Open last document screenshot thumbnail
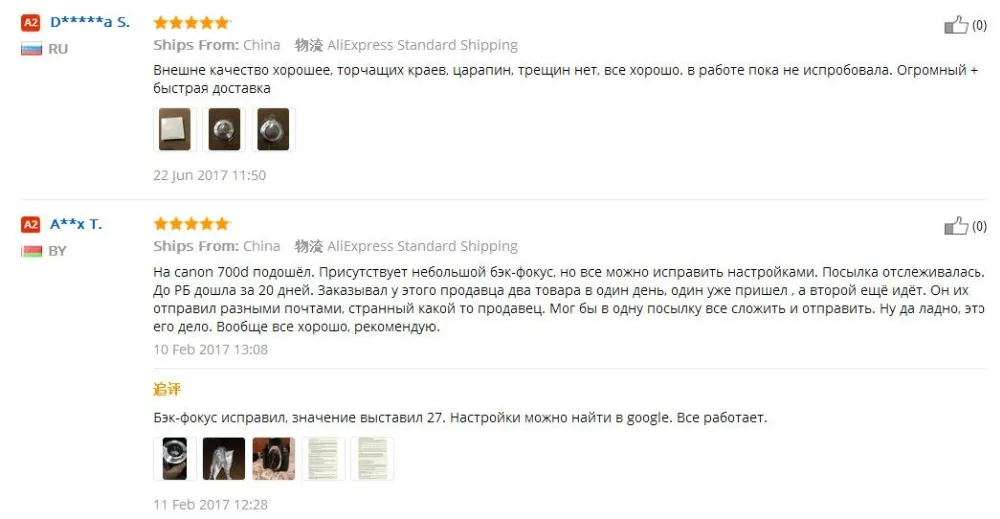The image size is (1000, 519). pyautogui.click(x=373, y=458)
